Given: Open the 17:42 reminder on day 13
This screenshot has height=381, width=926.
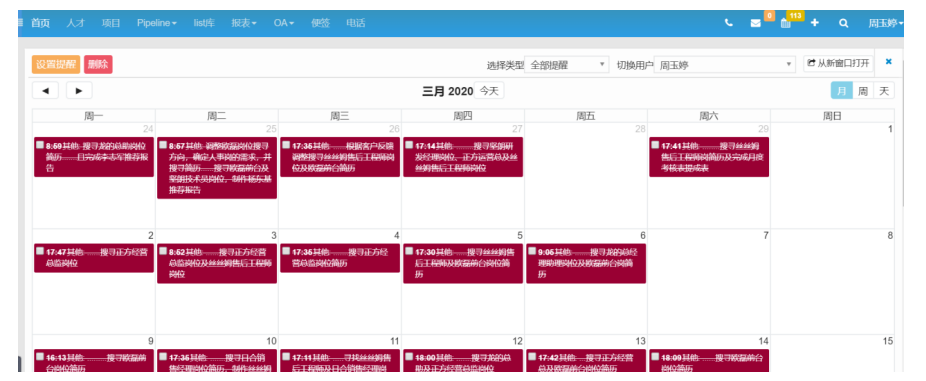Looking at the screenshot, I should [586, 360].
